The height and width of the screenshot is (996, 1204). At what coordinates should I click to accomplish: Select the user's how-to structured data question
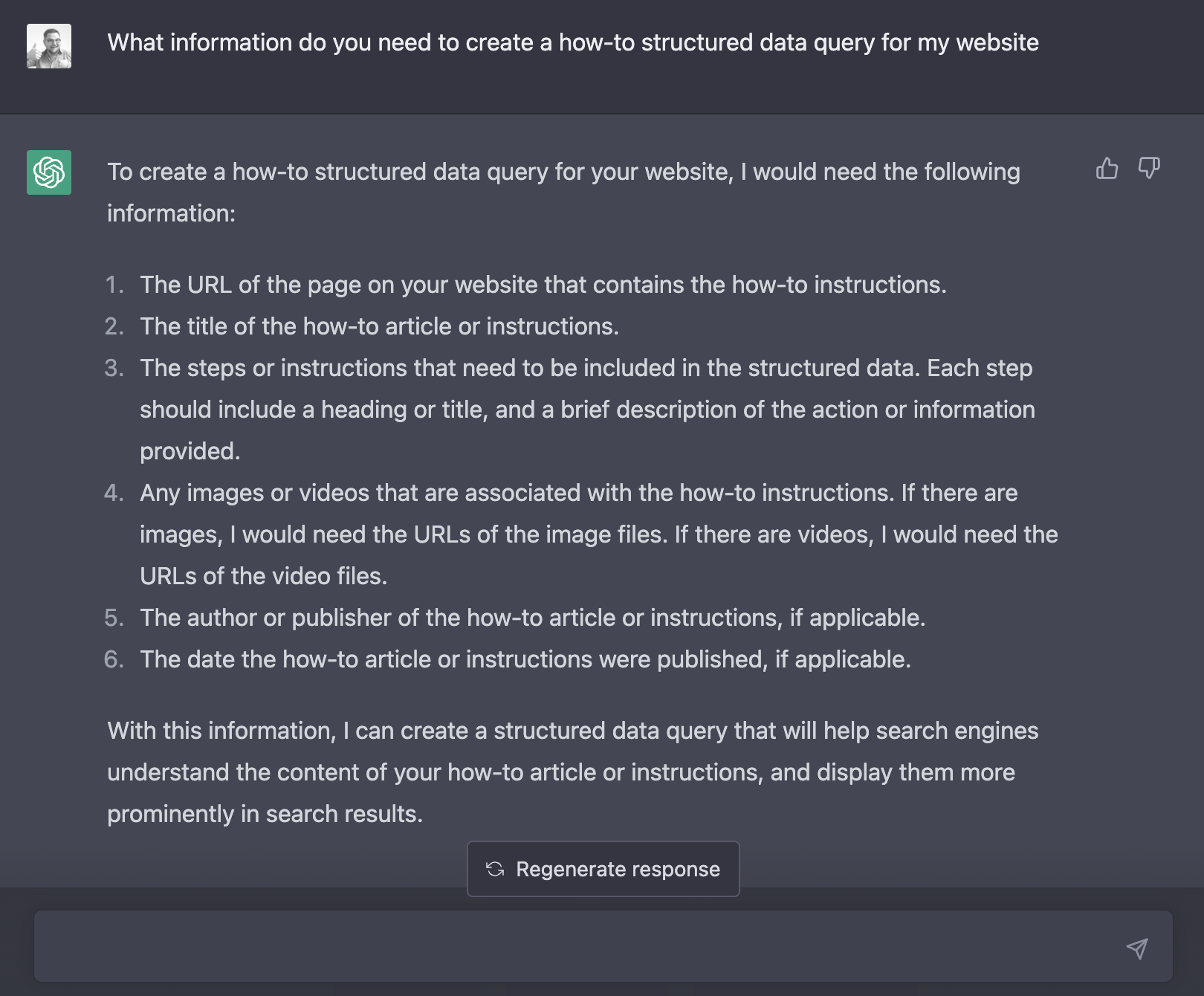tap(572, 42)
